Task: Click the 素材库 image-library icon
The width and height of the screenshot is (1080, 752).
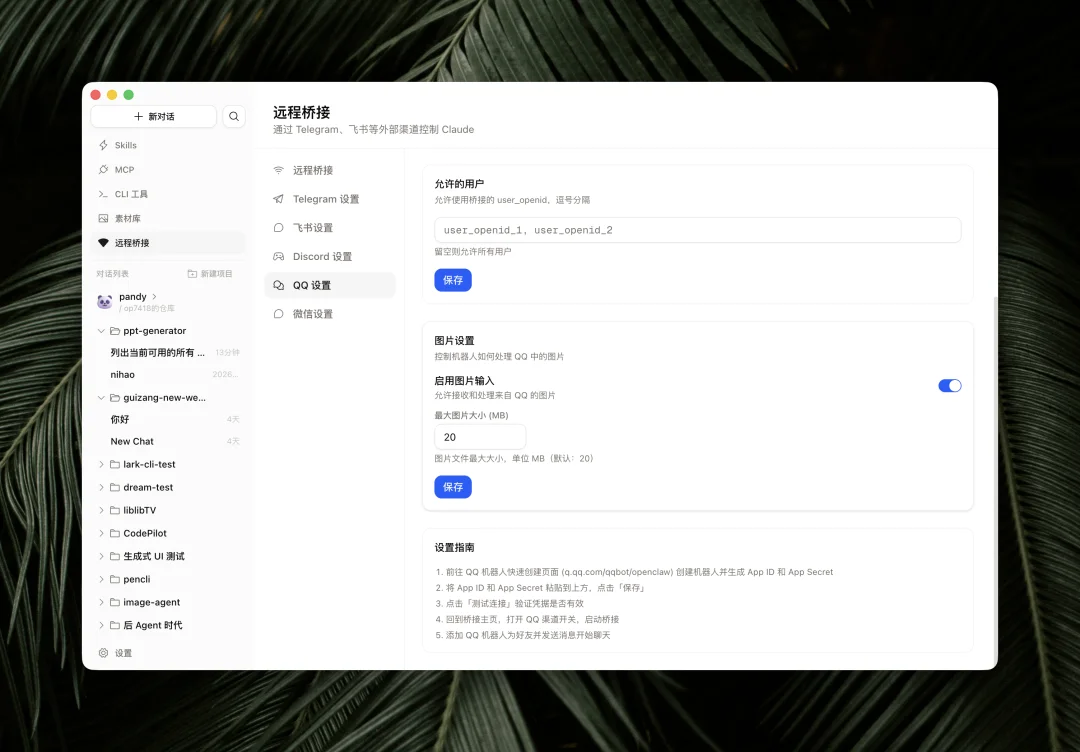Action: point(103,217)
